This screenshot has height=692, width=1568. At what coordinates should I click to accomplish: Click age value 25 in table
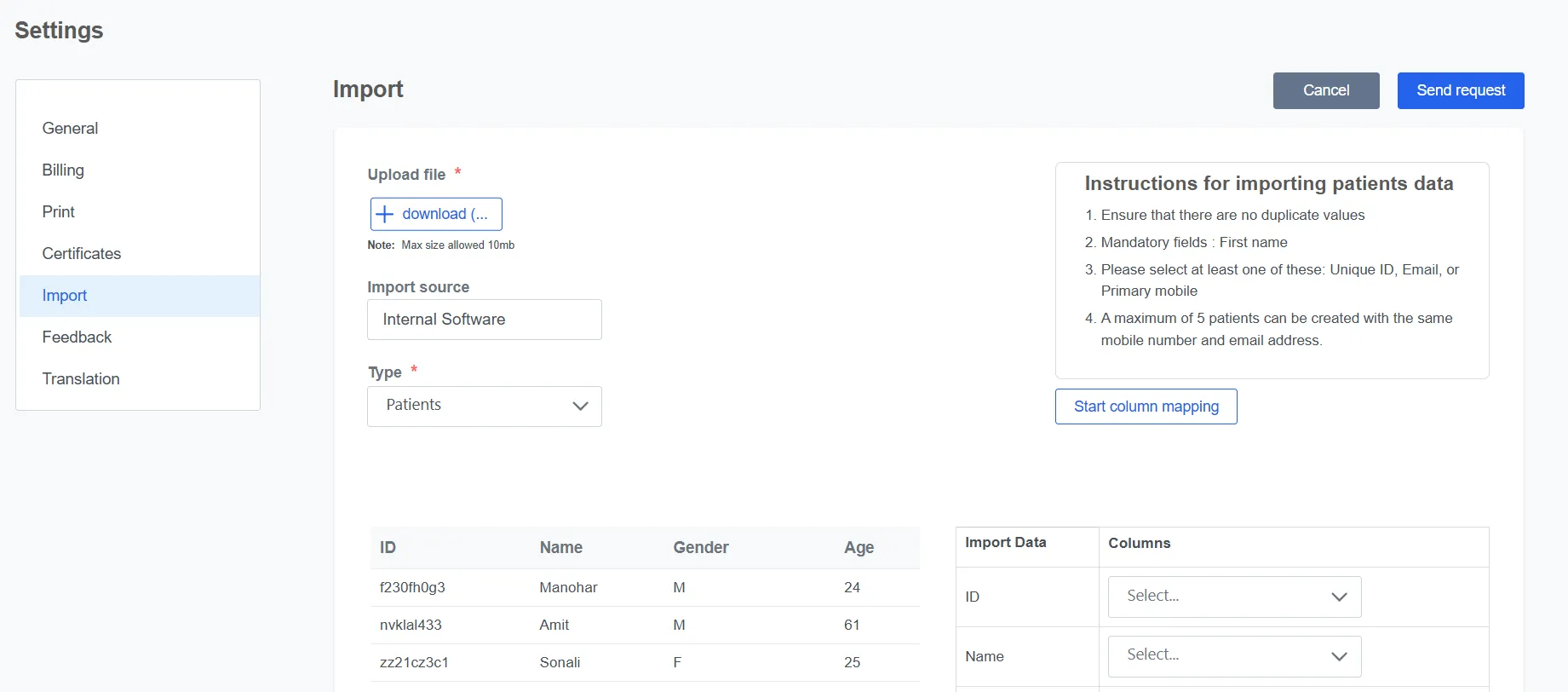coord(852,663)
